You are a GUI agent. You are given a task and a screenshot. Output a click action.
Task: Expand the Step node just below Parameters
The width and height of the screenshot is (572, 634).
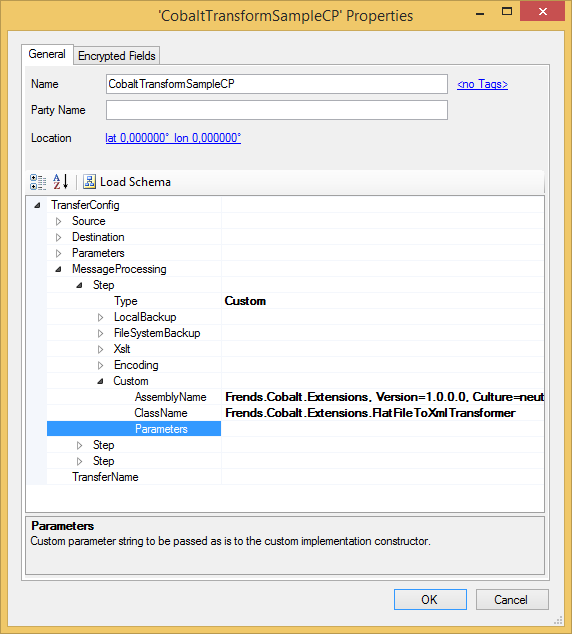(x=79, y=446)
